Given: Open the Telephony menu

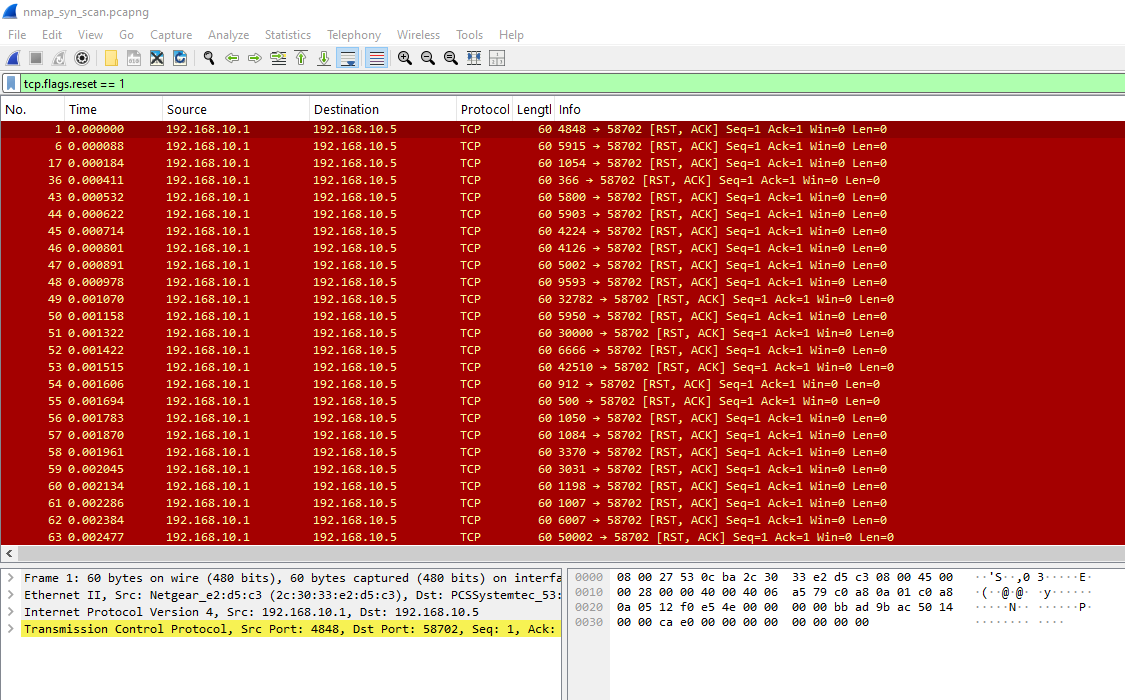Looking at the screenshot, I should [x=353, y=34].
